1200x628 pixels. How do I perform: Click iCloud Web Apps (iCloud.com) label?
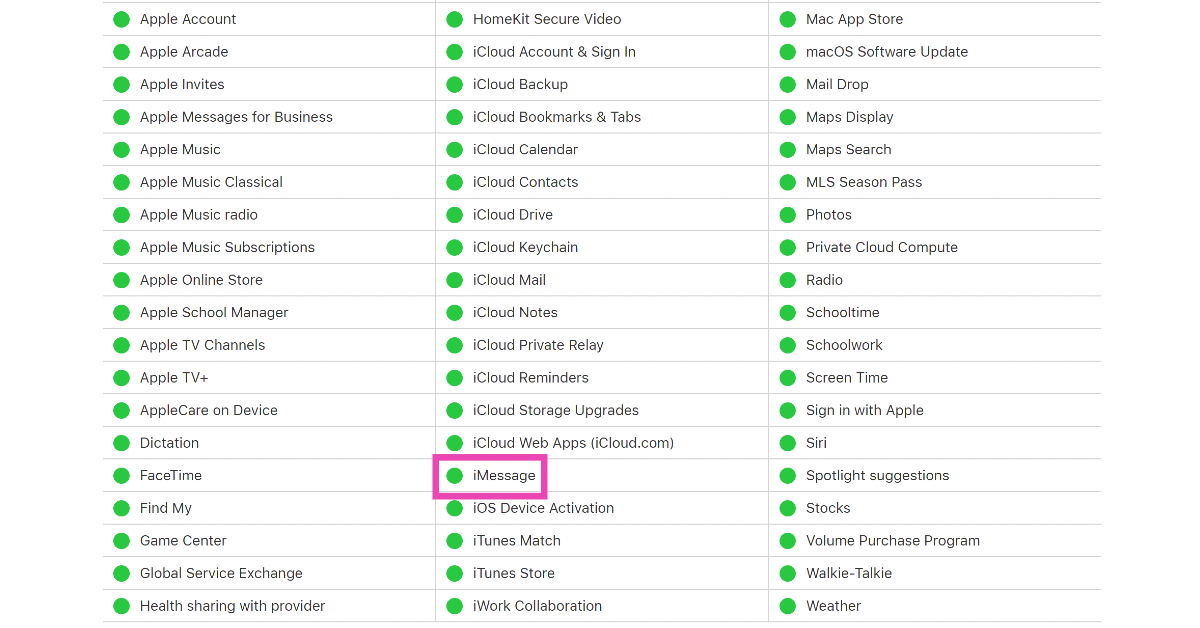573,443
